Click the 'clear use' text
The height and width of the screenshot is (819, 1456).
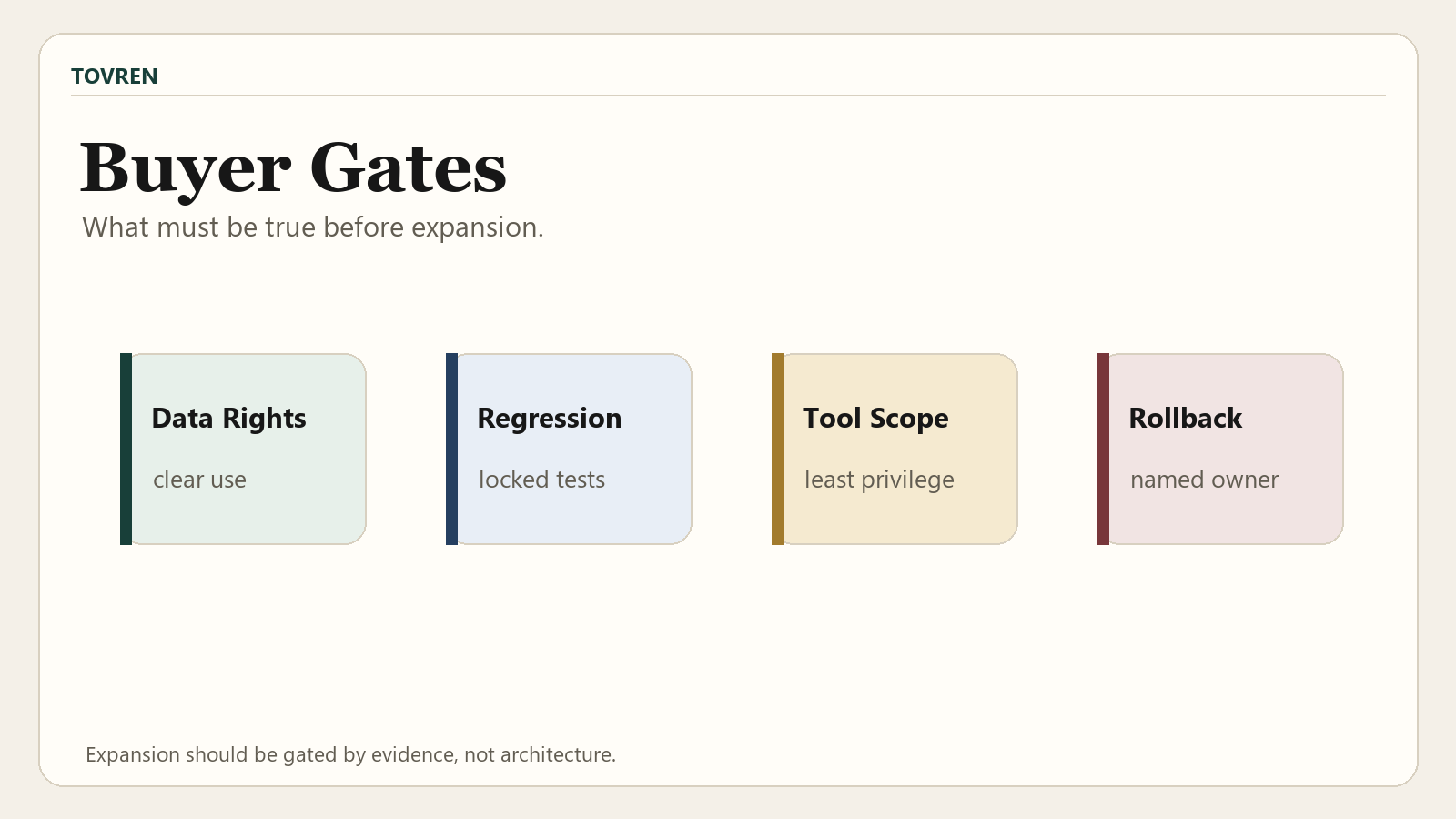(x=199, y=480)
